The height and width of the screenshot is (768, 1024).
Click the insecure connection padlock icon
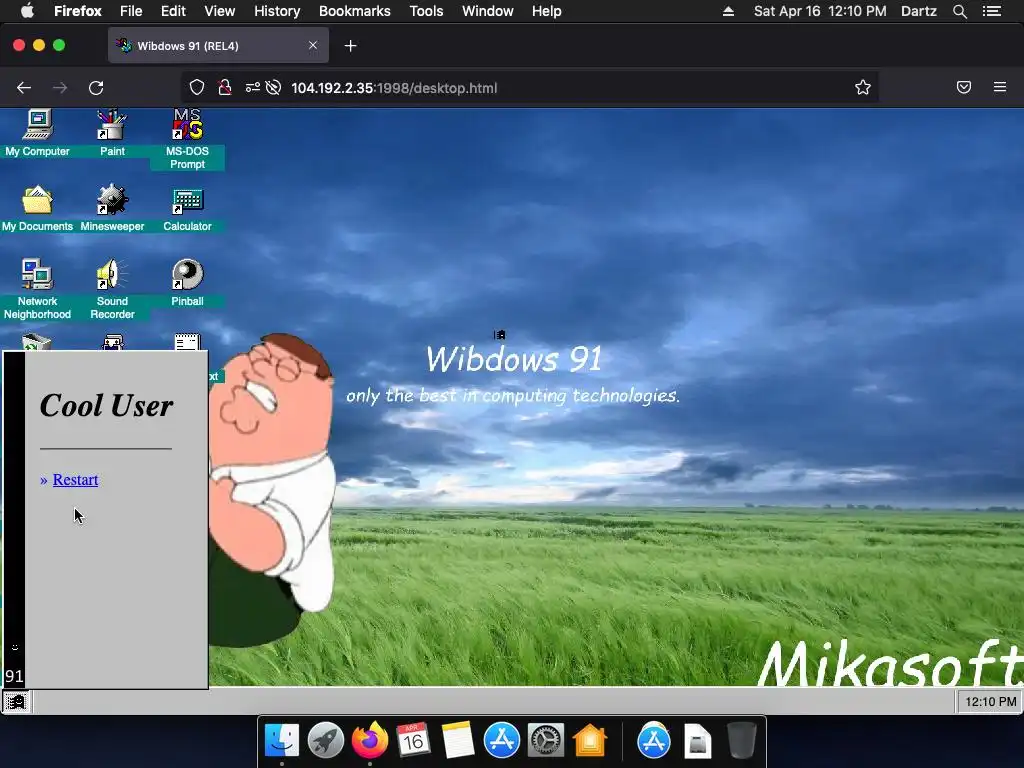(x=225, y=88)
